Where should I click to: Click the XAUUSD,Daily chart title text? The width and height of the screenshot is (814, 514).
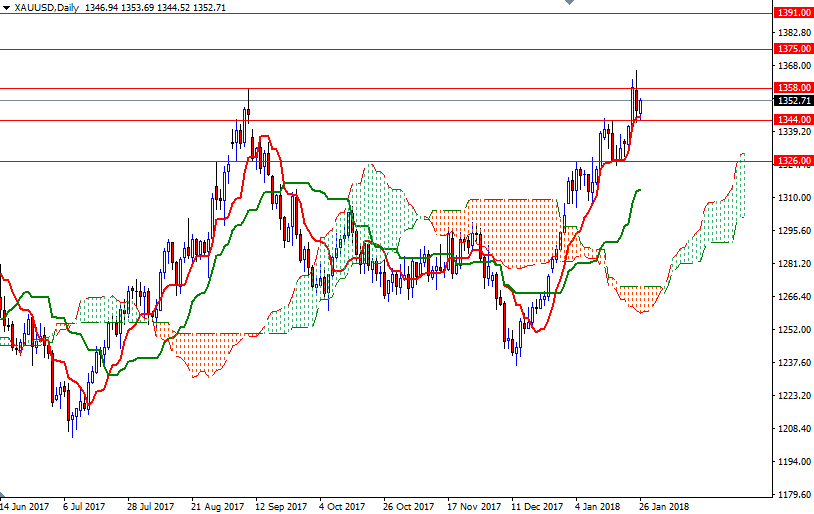tap(48, 7)
